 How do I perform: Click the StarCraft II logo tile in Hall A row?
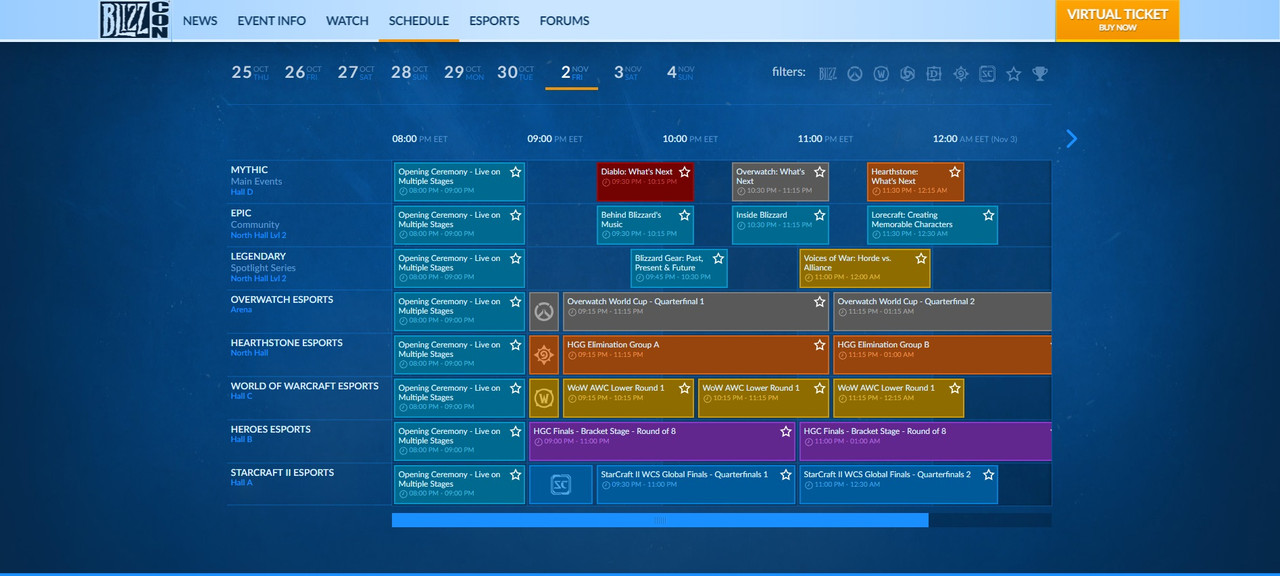tap(561, 484)
